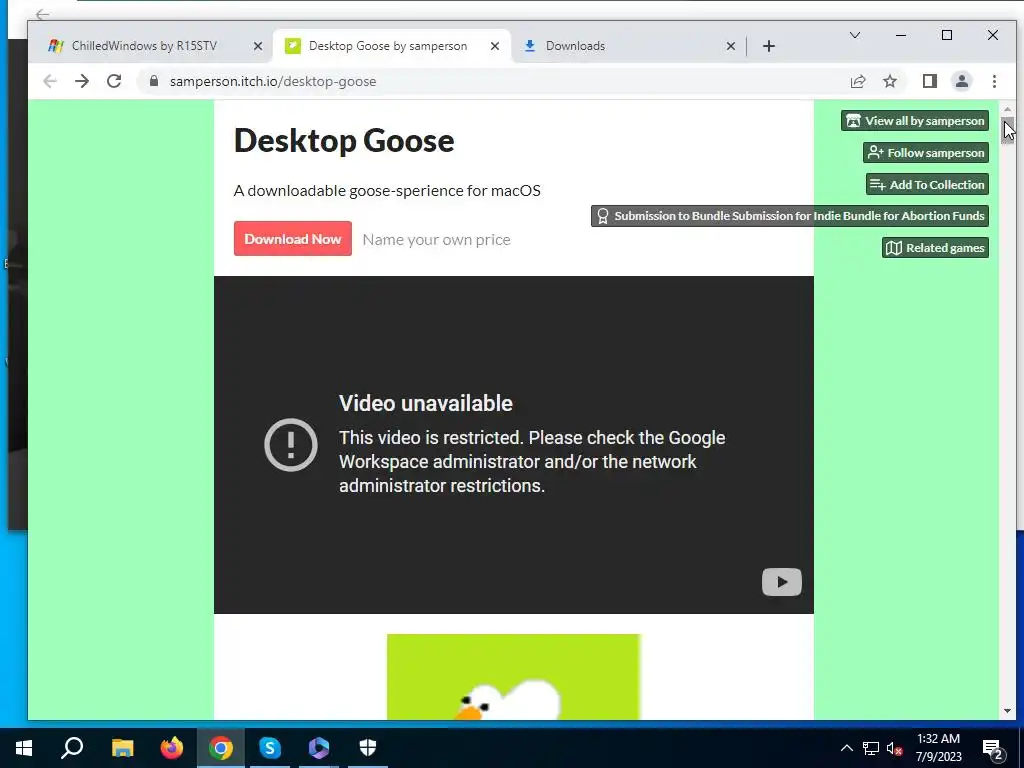Image resolution: width=1024 pixels, height=768 pixels.
Task: Click the padlock site info icon
Action: [x=154, y=81]
